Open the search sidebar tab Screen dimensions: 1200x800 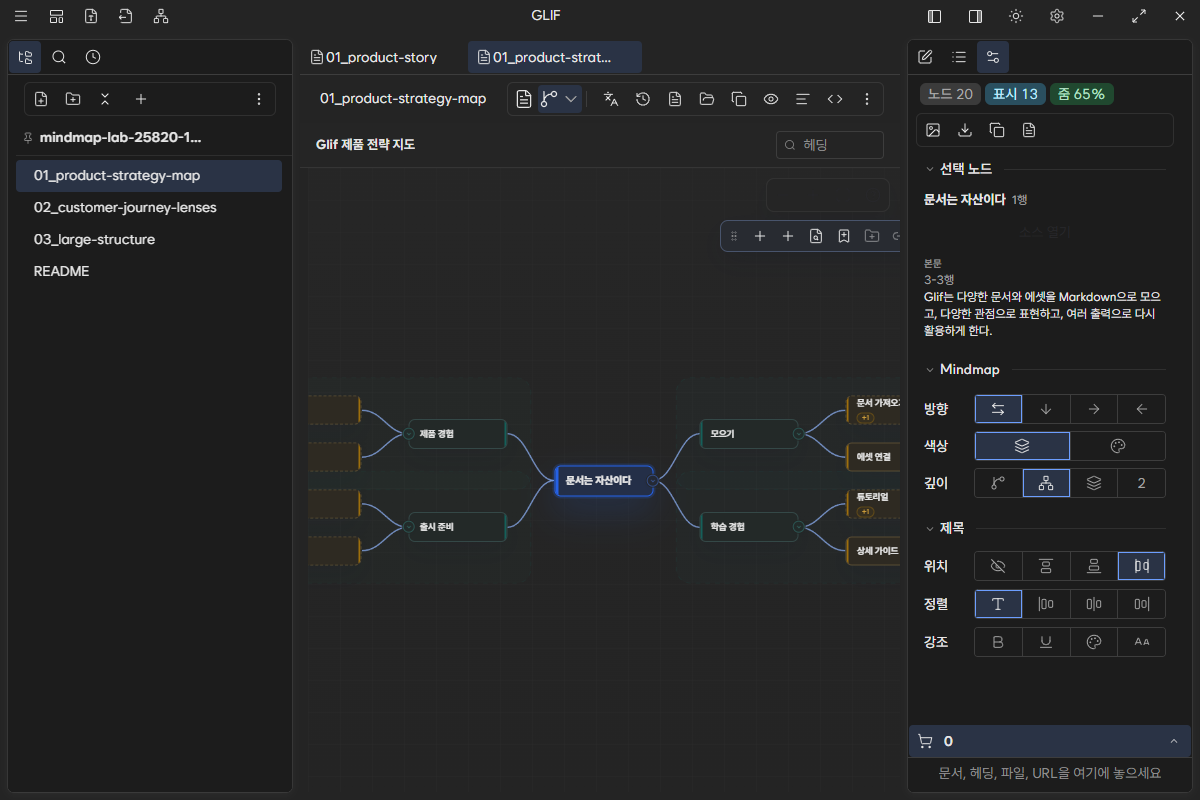click(x=59, y=57)
